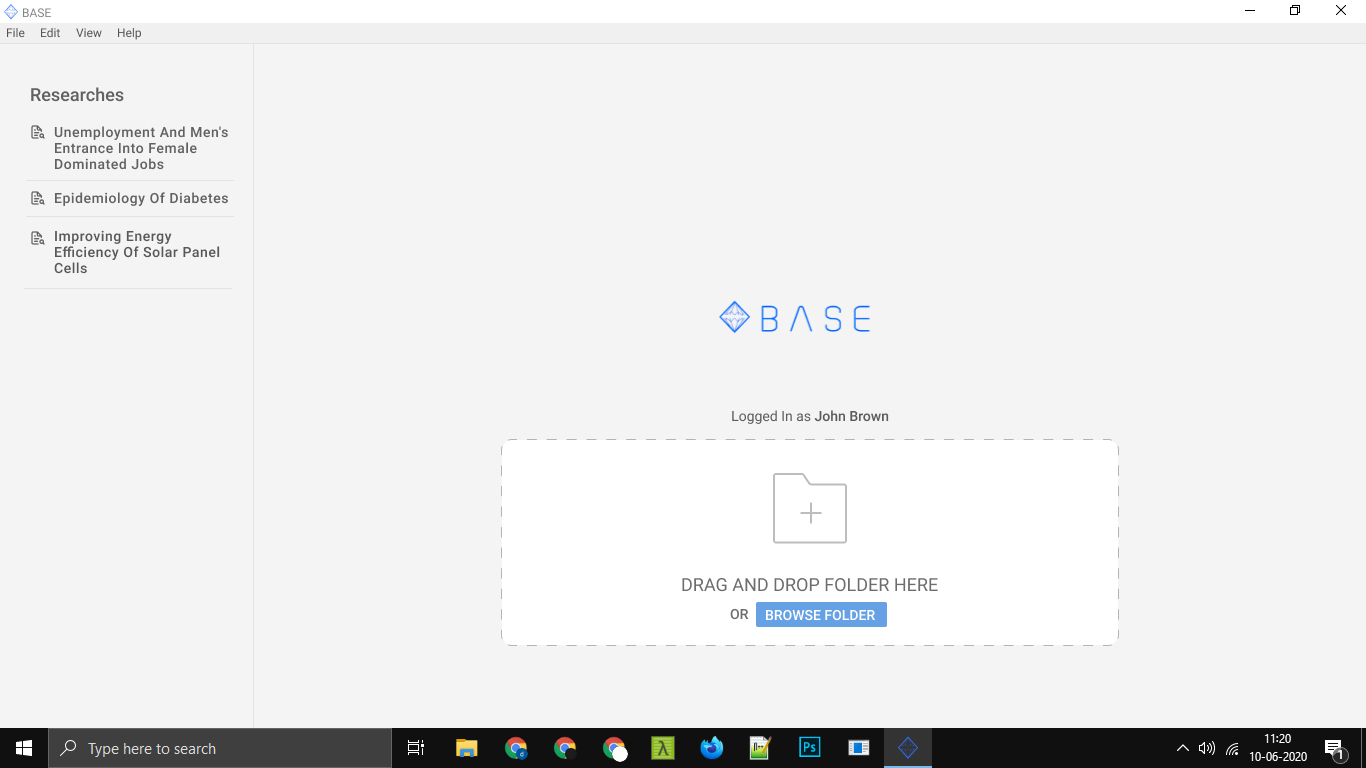The image size is (1366, 768).
Task: Click the BASE app icon in the title bar
Action: tap(11, 12)
